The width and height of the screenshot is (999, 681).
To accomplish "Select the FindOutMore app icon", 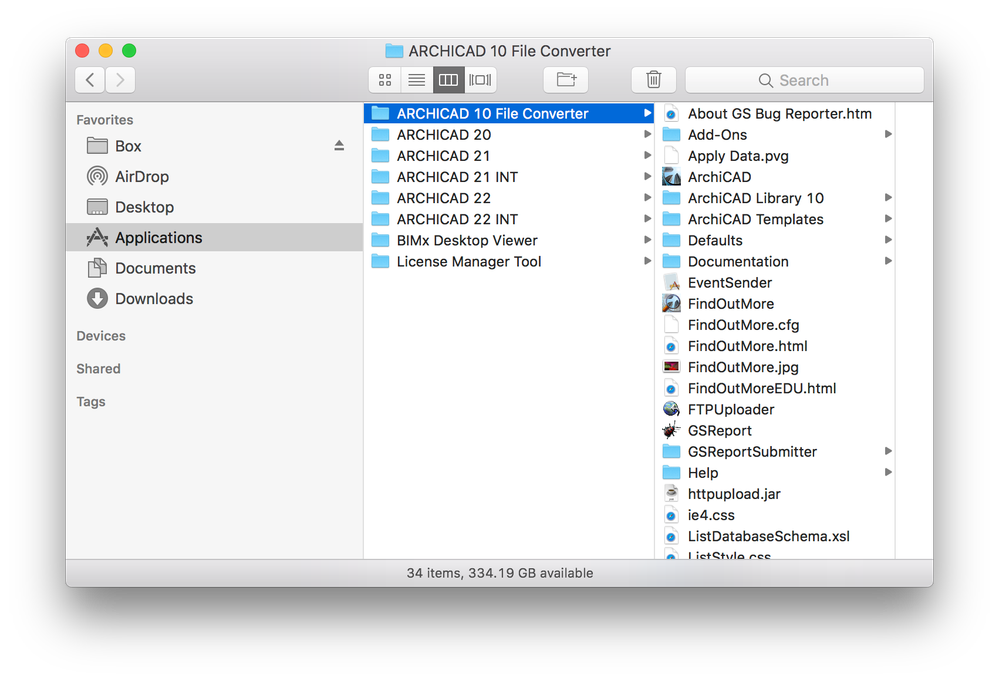I will point(671,303).
